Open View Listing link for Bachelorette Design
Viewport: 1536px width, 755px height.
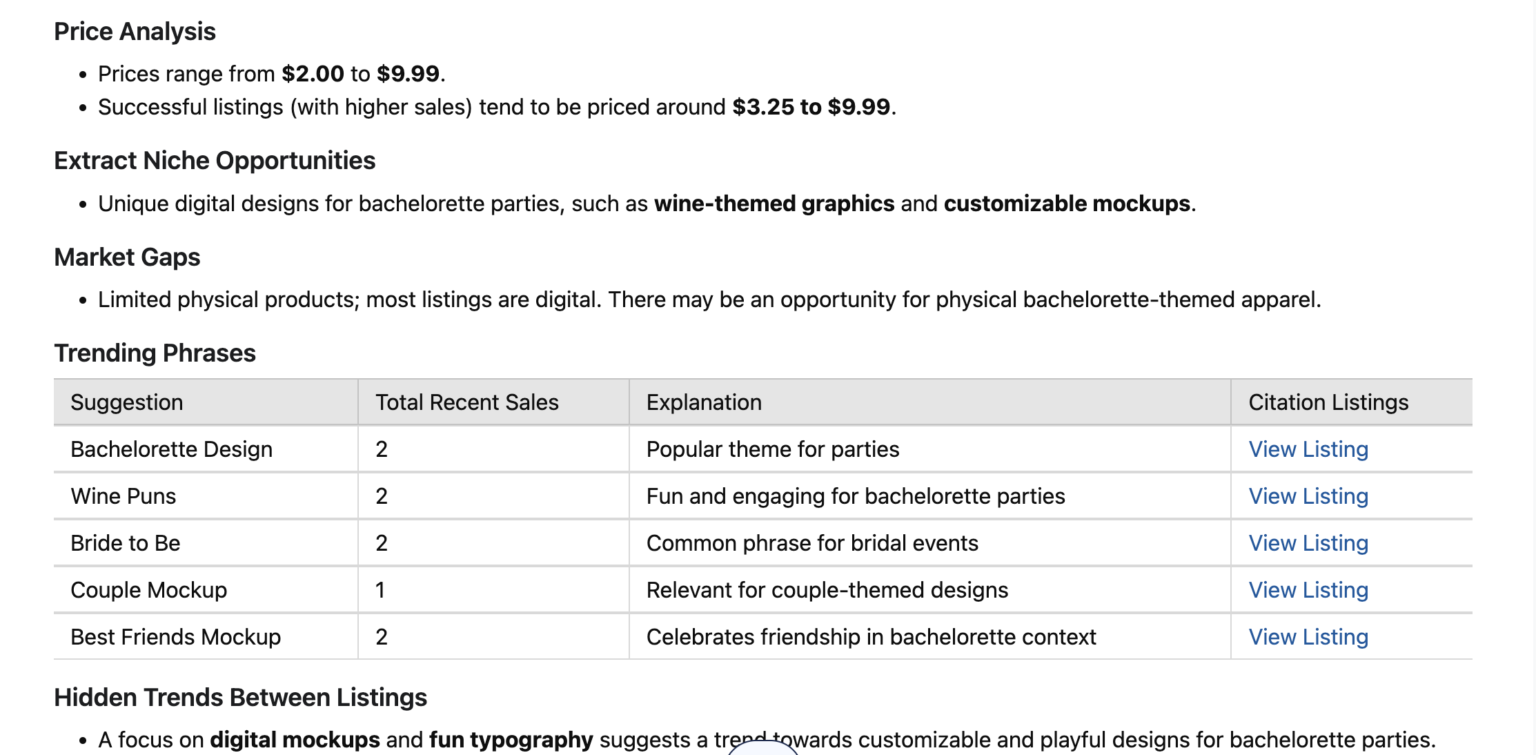pos(1308,450)
